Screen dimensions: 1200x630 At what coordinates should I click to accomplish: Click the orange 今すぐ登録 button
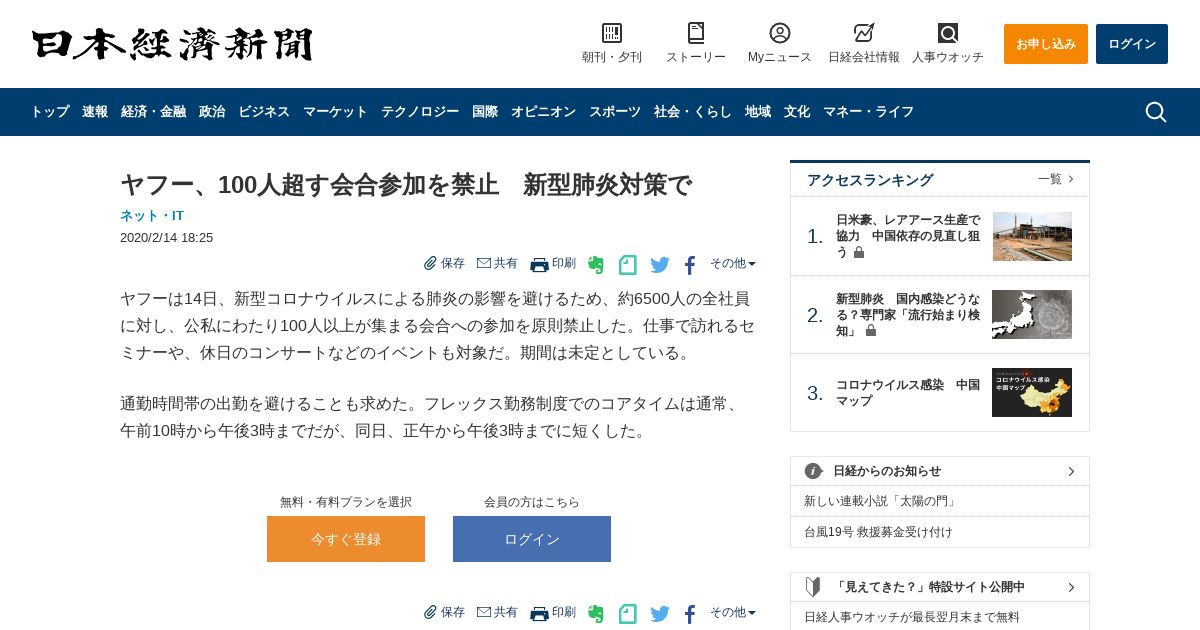click(346, 539)
